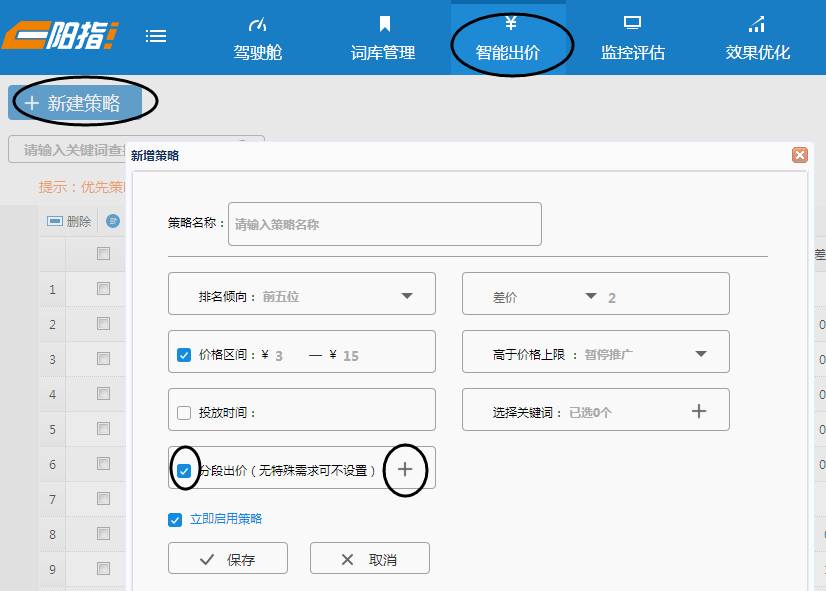Screen dimensions: 826x591
Task: Click the plus icon beside 选择关键词
Action: (699, 411)
